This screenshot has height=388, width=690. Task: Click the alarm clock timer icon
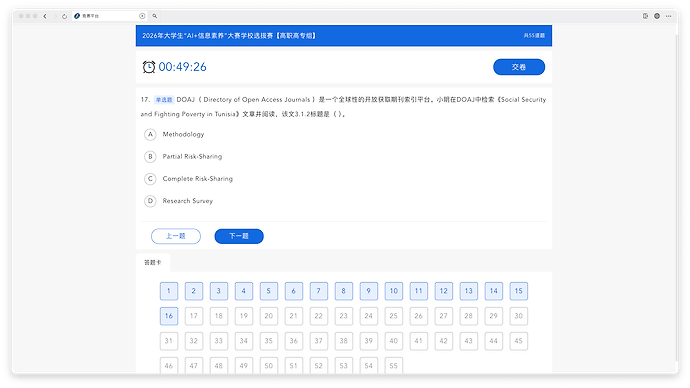point(149,67)
